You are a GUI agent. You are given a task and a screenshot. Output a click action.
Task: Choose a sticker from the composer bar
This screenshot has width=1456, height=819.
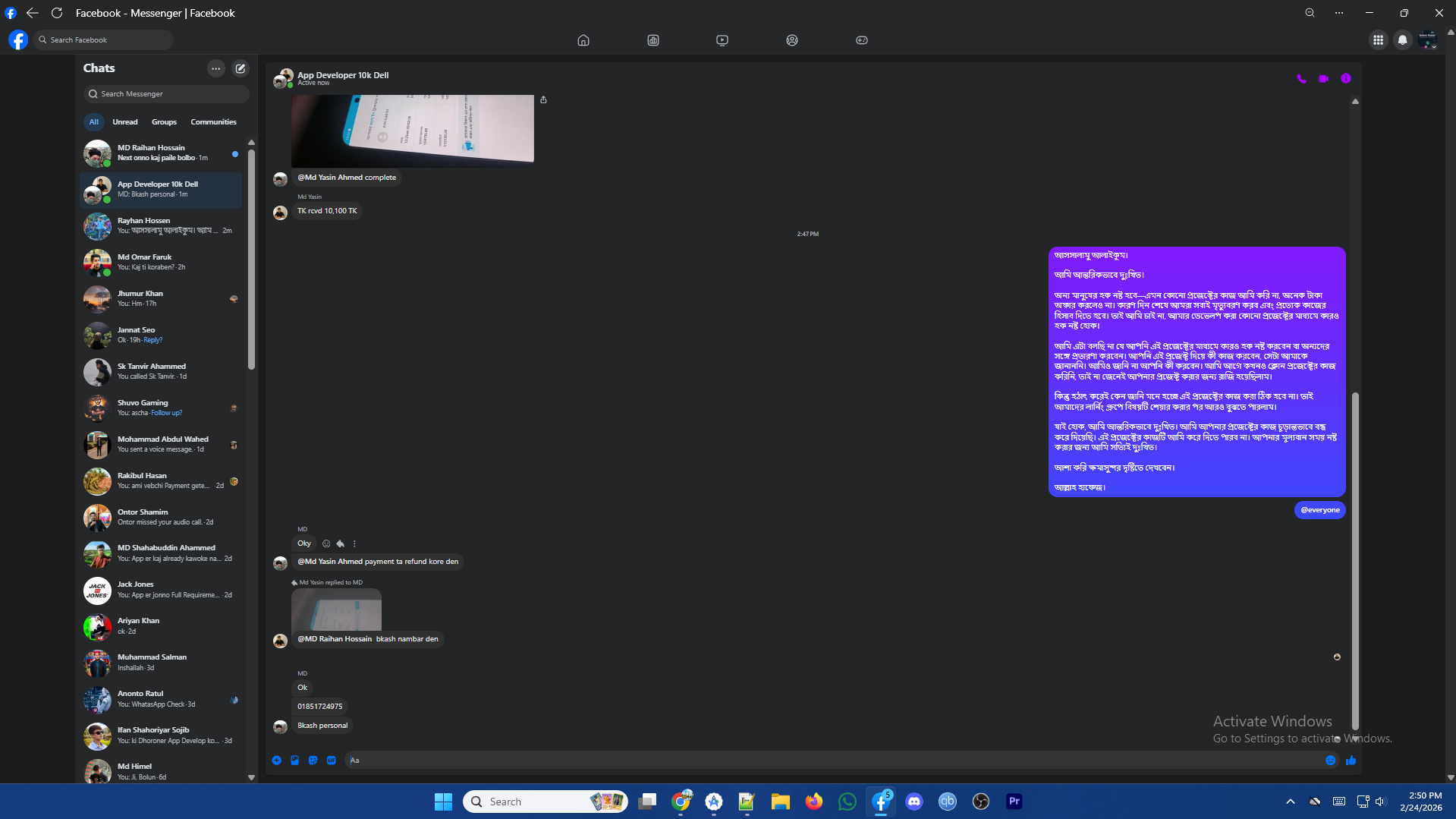[313, 761]
